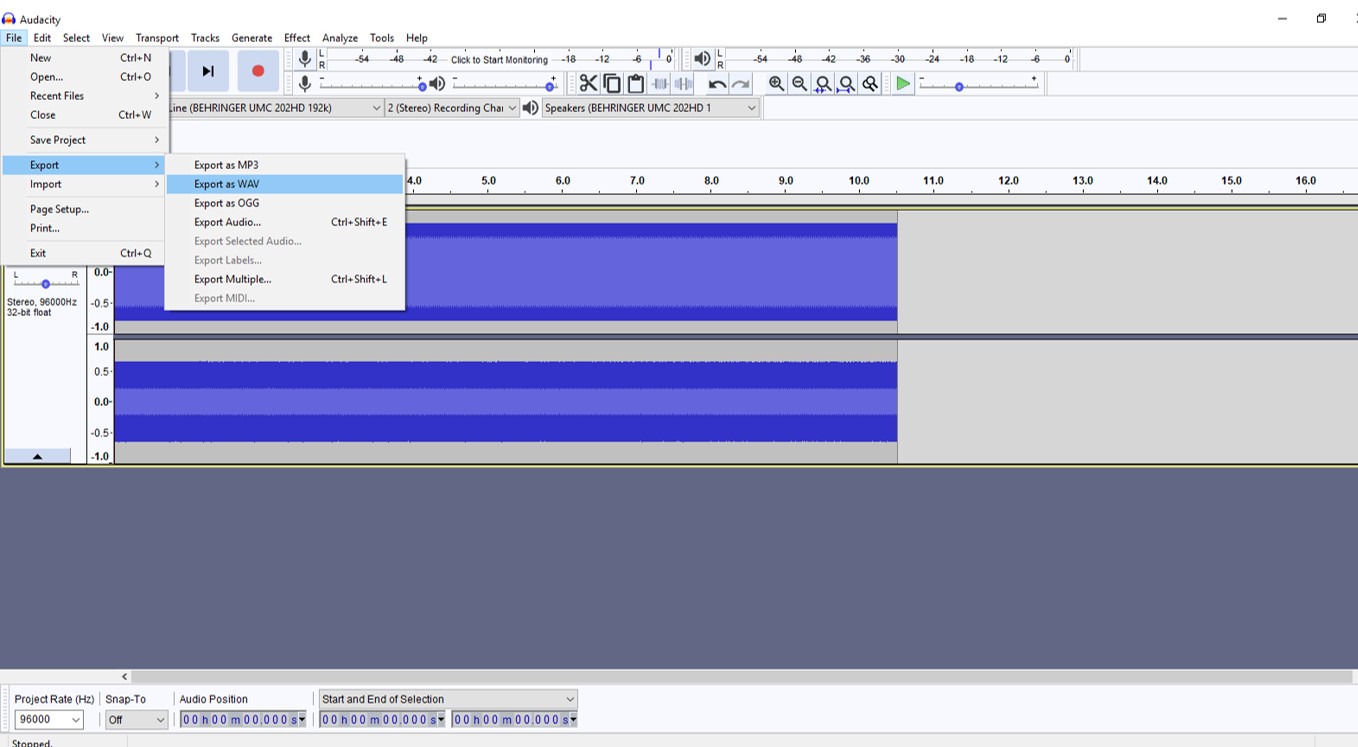Viewport: 1358px width, 747px height.
Task: Click the red Record button
Action: [258, 71]
